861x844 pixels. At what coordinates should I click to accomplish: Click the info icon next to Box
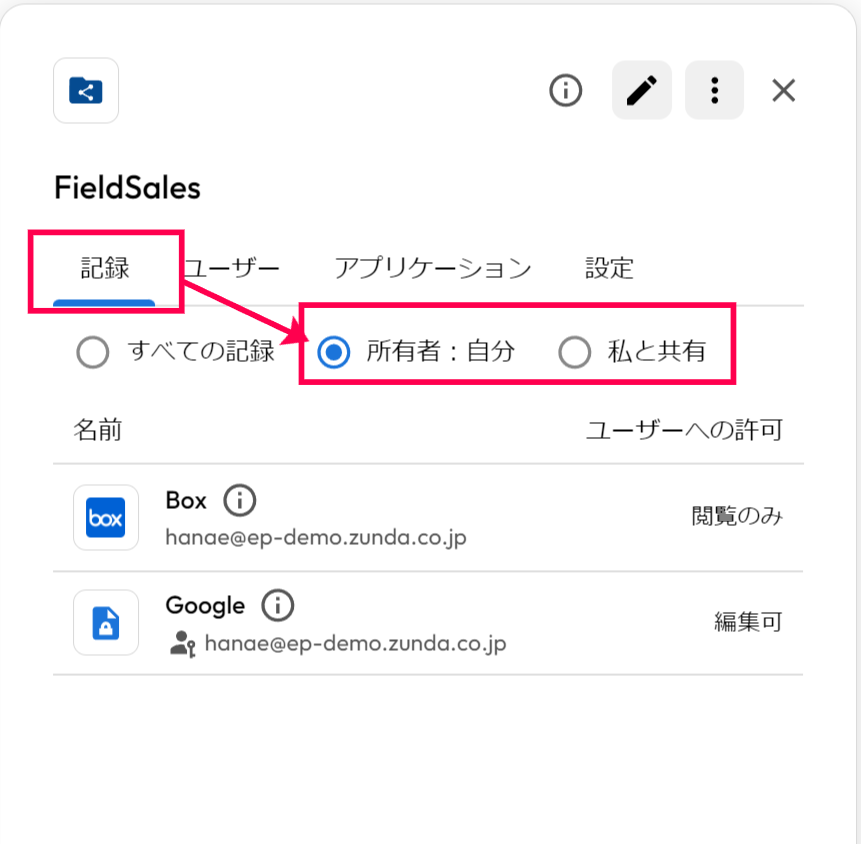click(239, 500)
